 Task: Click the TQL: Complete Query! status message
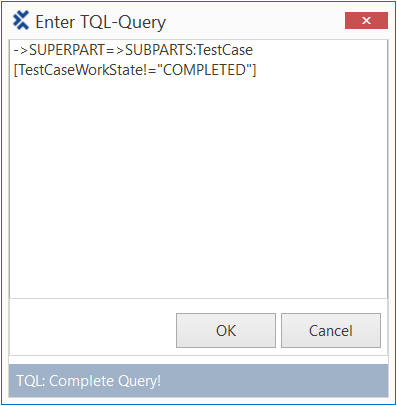tap(89, 381)
